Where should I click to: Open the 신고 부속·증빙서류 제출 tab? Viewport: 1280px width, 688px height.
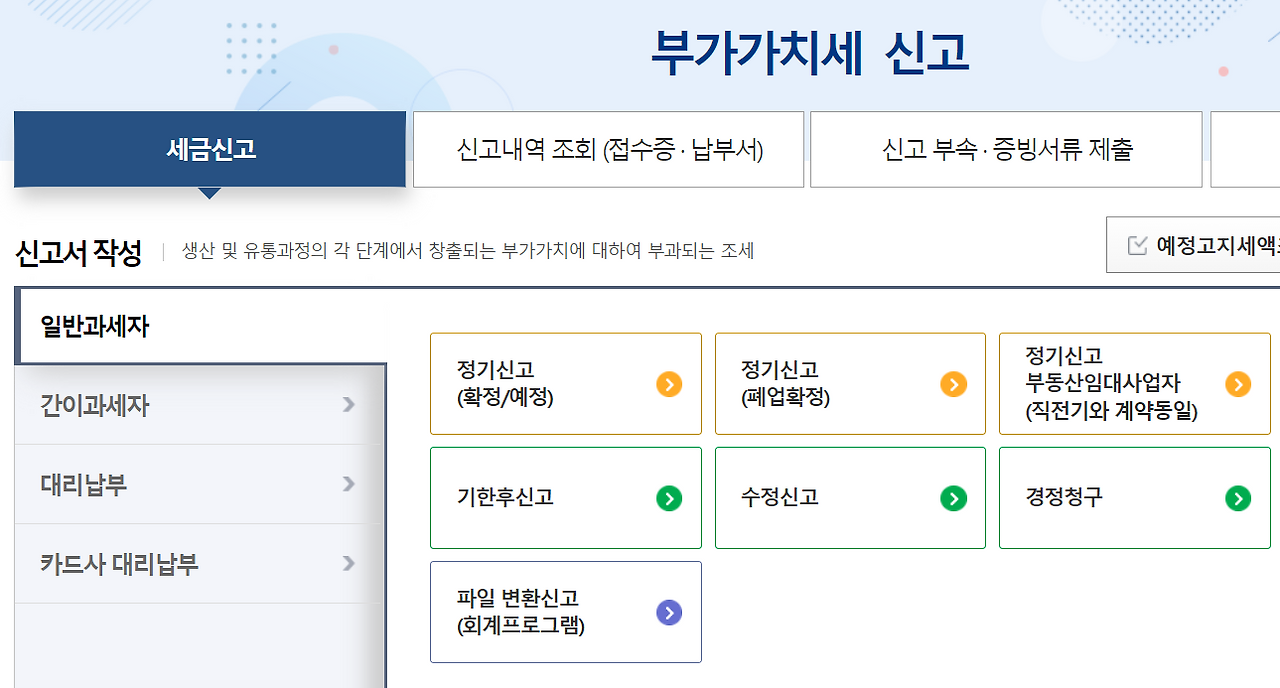[1006, 148]
